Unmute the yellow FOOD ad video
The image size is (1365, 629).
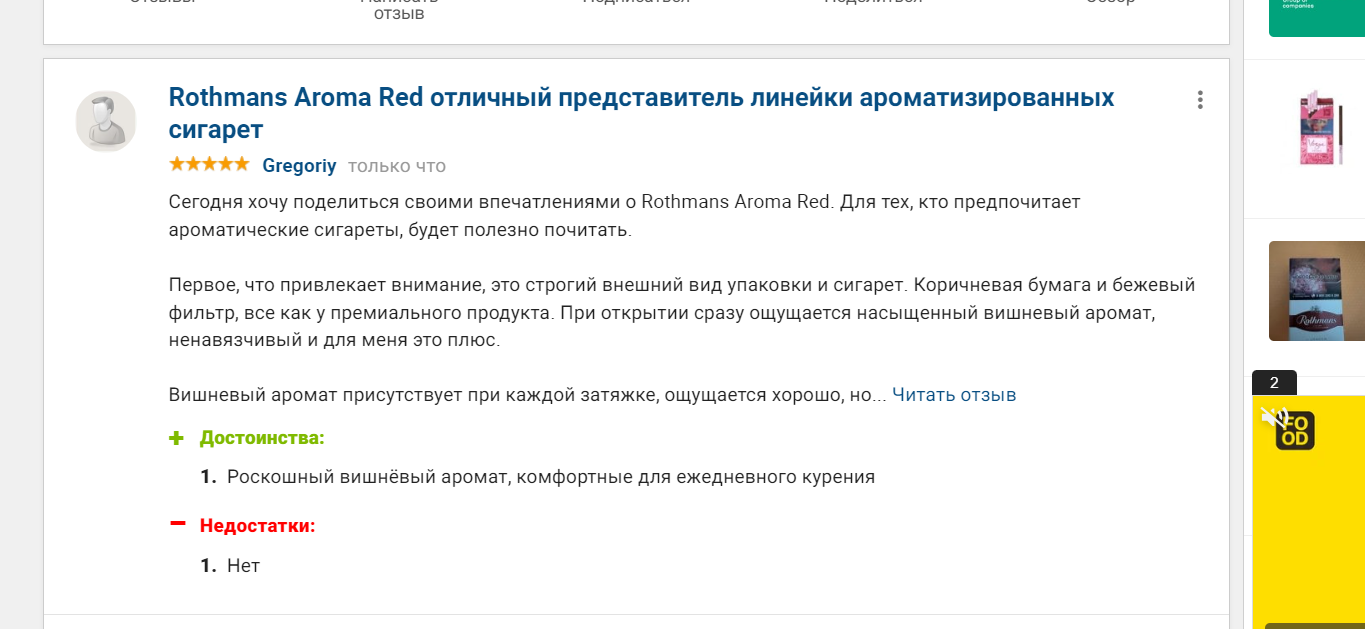click(x=1273, y=418)
